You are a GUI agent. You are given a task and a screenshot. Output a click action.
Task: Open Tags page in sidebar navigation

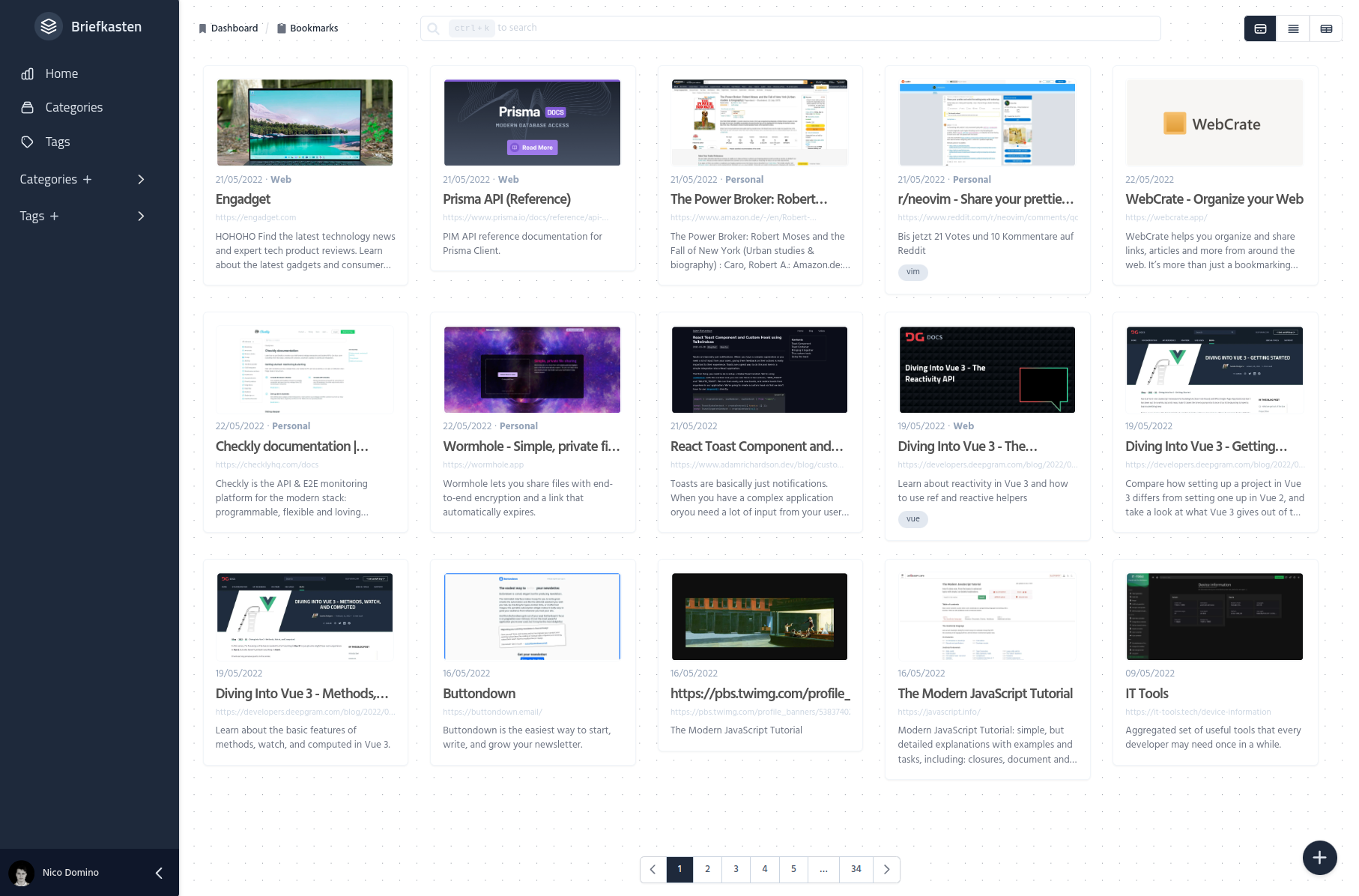(57, 142)
